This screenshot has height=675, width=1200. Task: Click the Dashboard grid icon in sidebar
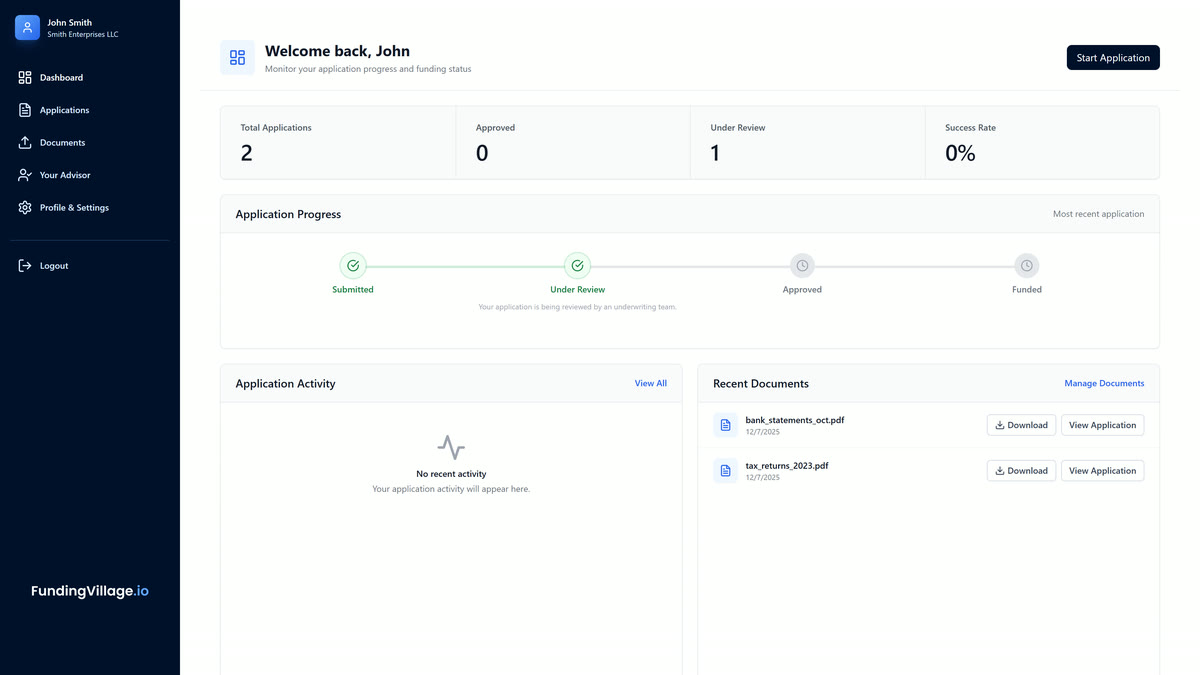pyautogui.click(x=24, y=77)
